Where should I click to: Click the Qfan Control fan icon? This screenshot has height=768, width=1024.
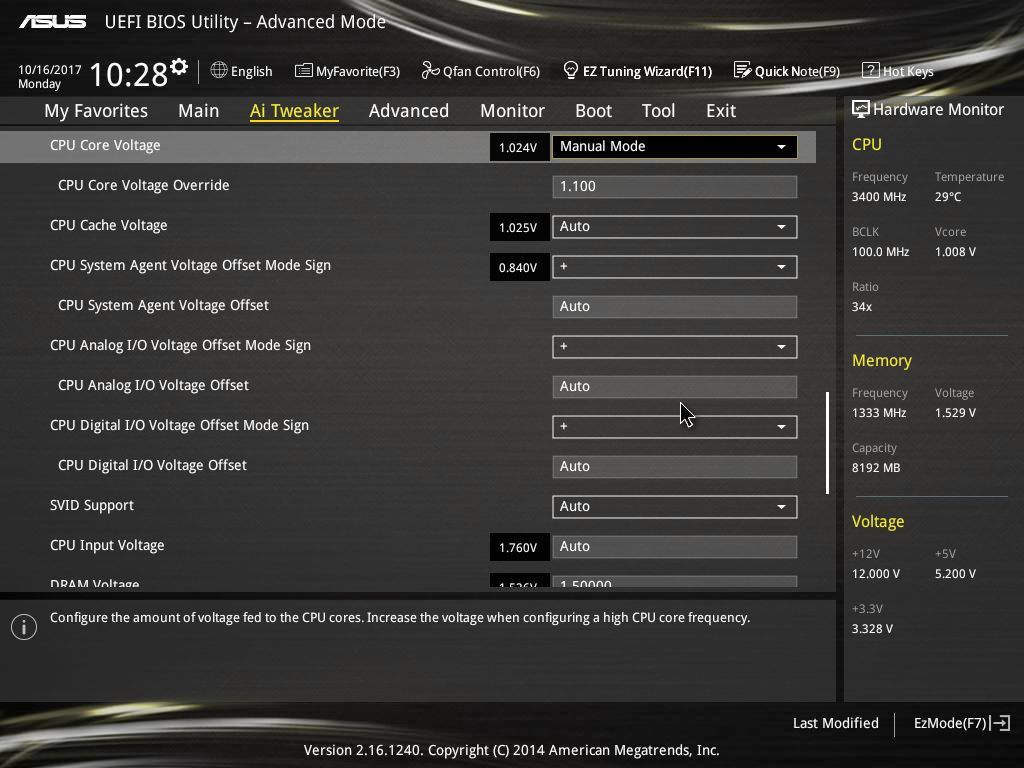click(x=430, y=70)
